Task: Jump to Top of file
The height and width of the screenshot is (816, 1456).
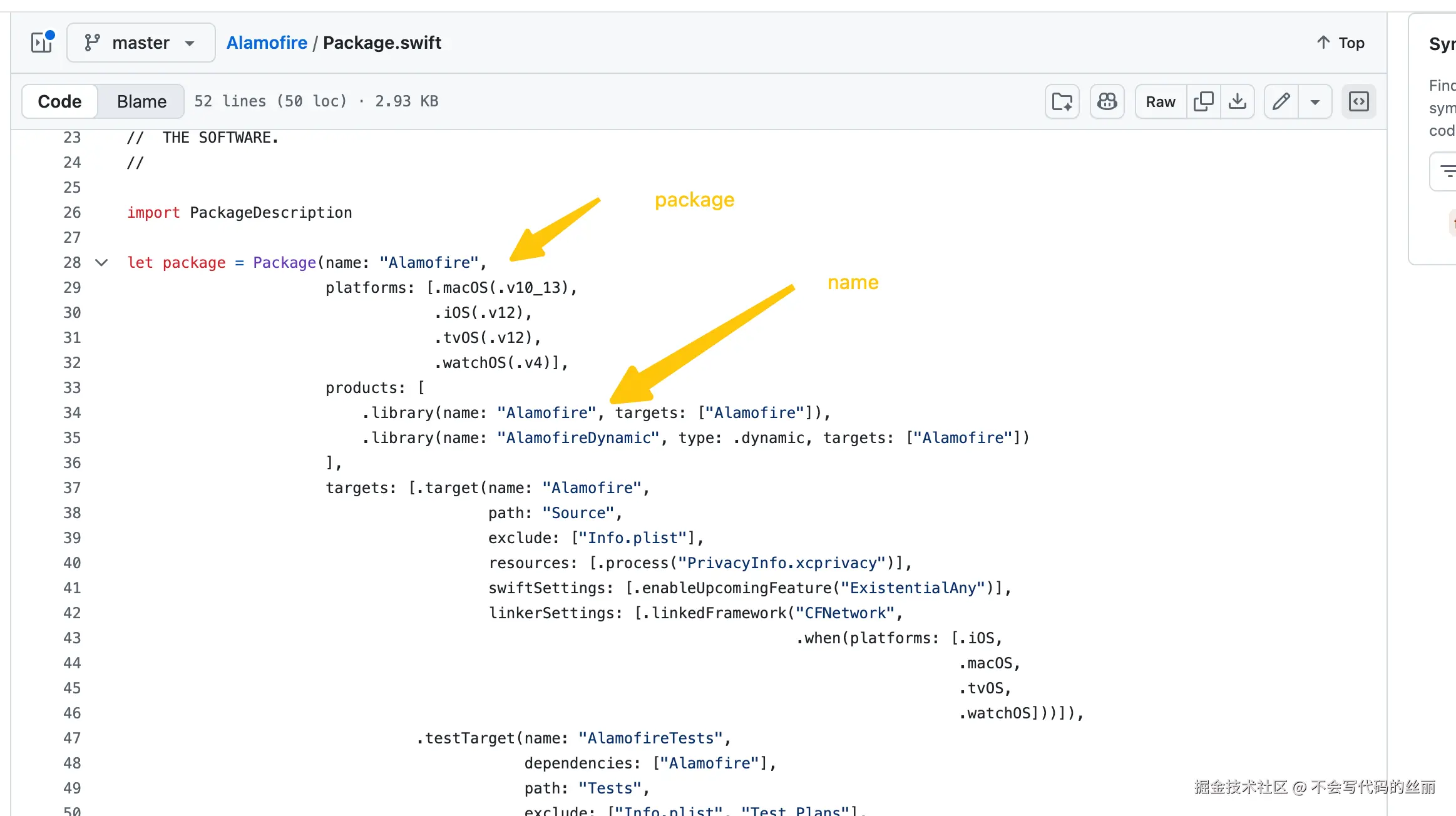Action: pos(1340,43)
